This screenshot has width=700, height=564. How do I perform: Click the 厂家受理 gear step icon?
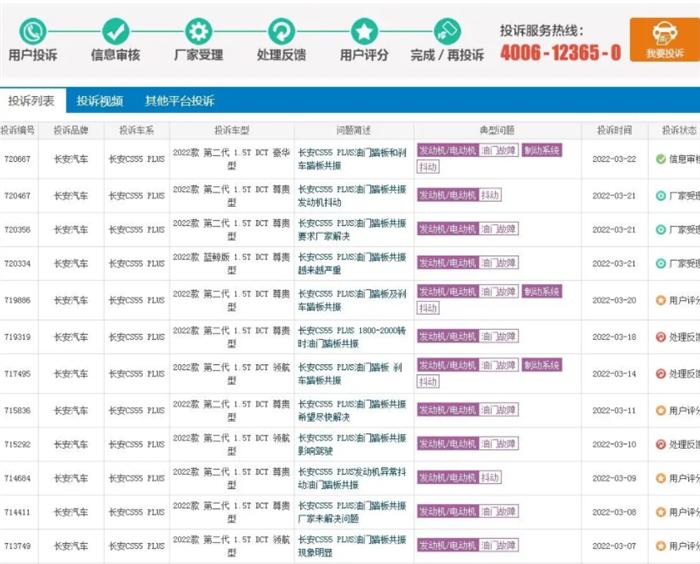[199, 31]
